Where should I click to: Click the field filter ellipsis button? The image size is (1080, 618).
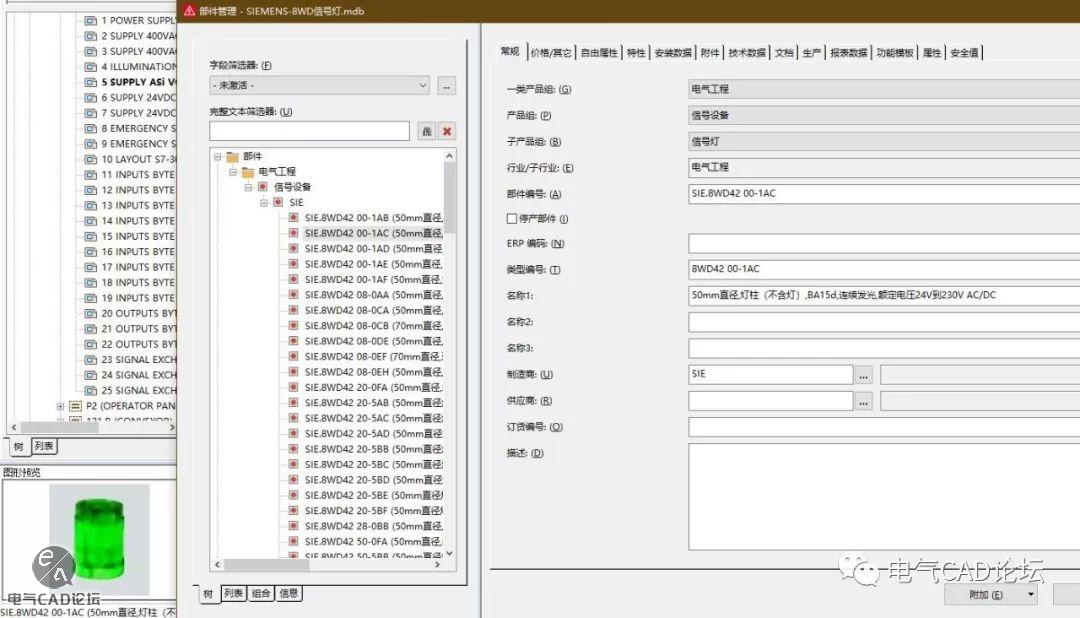coord(446,86)
